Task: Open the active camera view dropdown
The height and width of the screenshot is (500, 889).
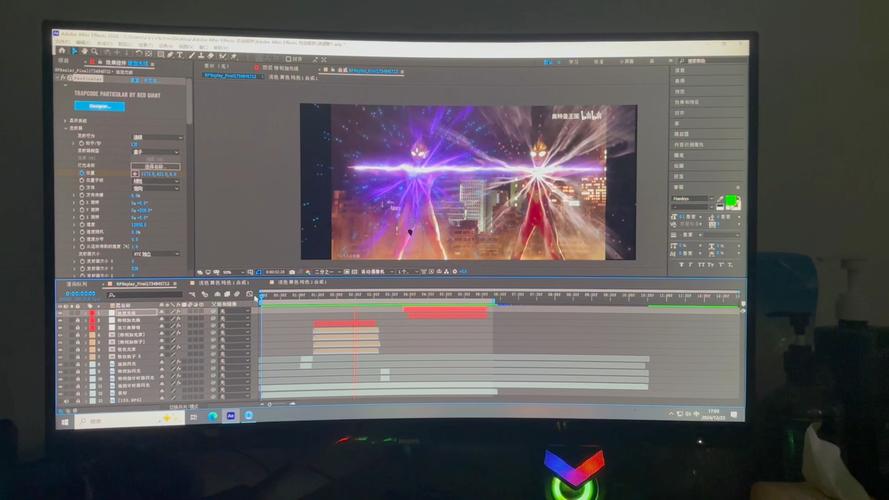Action: 376,272
